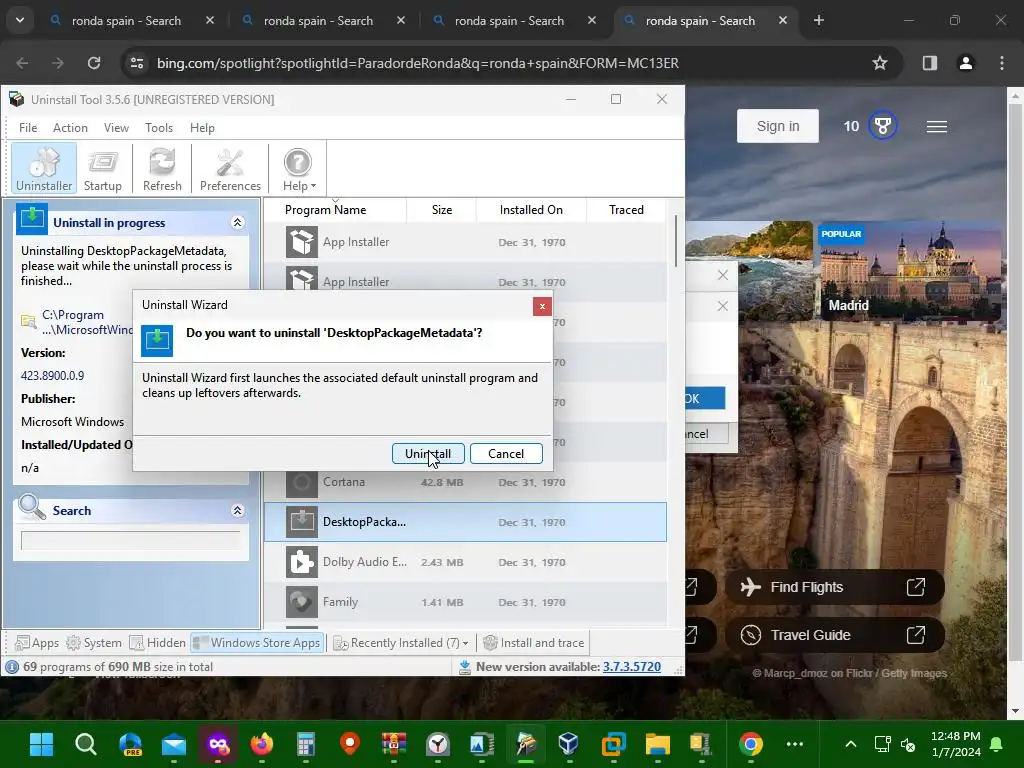
Task: Open Bing hamburger menu
Action: pyautogui.click(x=936, y=127)
